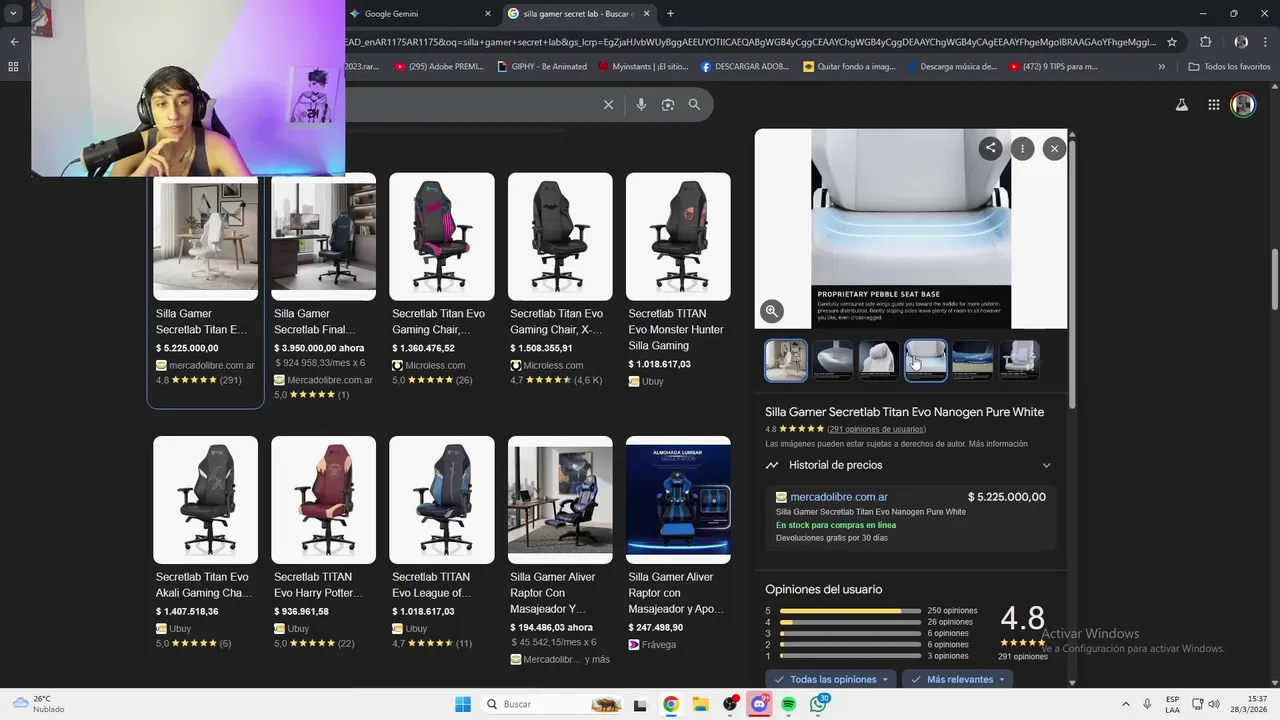Open the tab search dropdown arrow
Screen dimensions: 1280x720
pyautogui.click(x=13, y=14)
